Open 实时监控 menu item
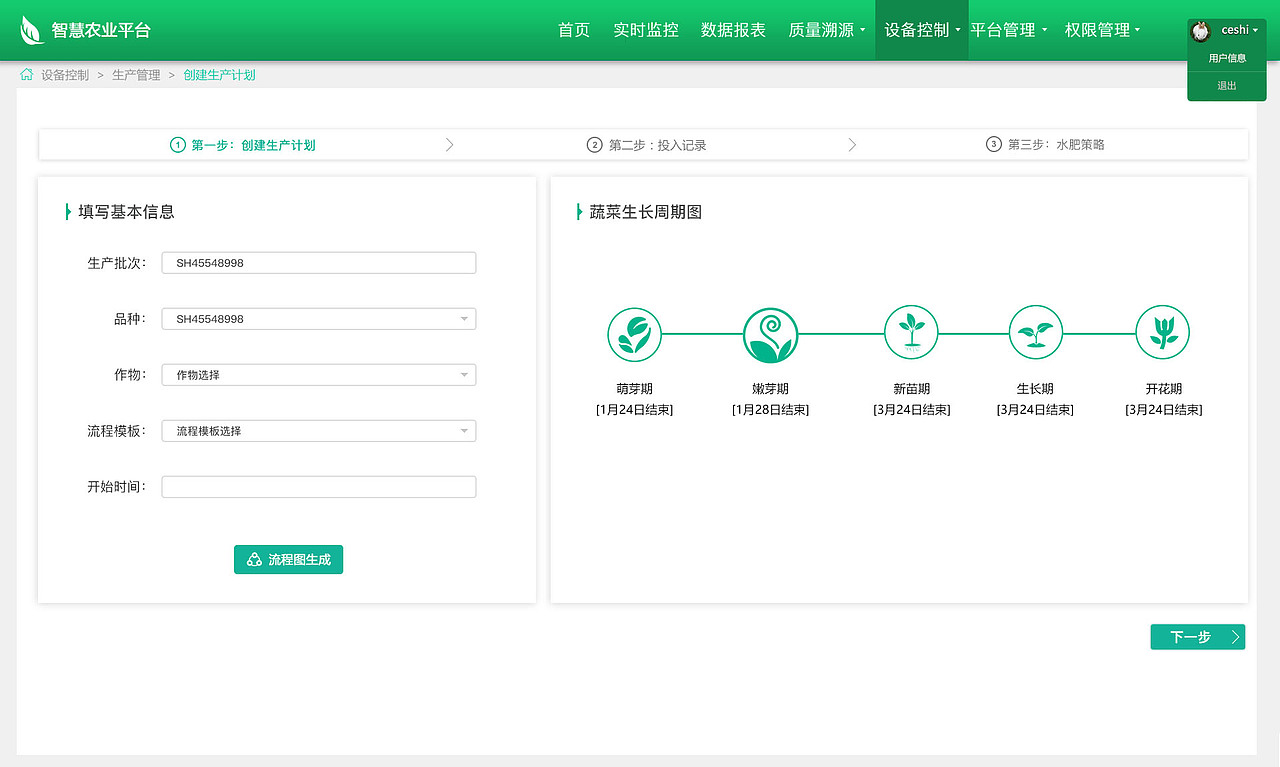The width and height of the screenshot is (1280, 767). pyautogui.click(x=646, y=30)
